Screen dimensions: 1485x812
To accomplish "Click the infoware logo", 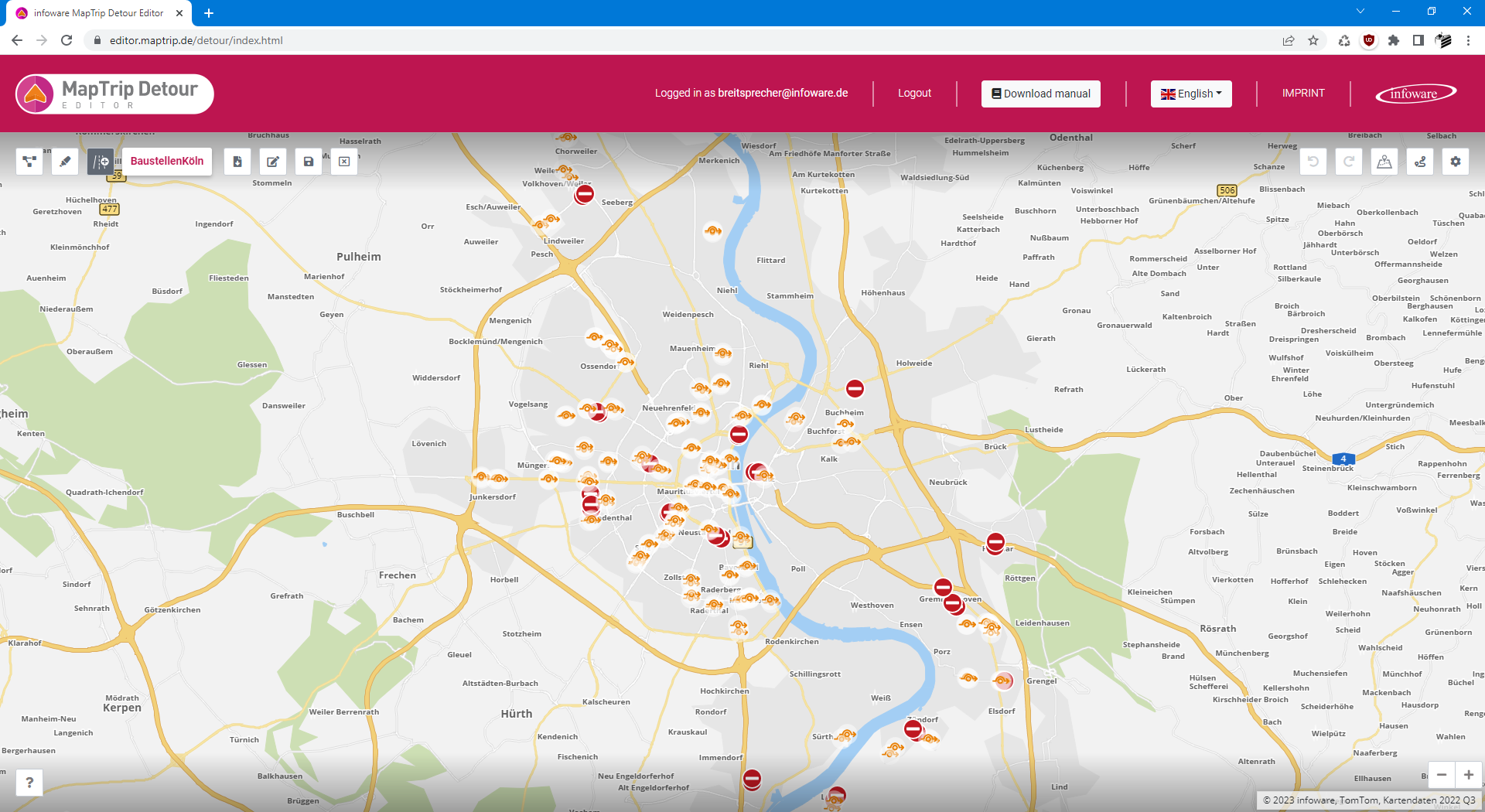I will click(x=1415, y=94).
